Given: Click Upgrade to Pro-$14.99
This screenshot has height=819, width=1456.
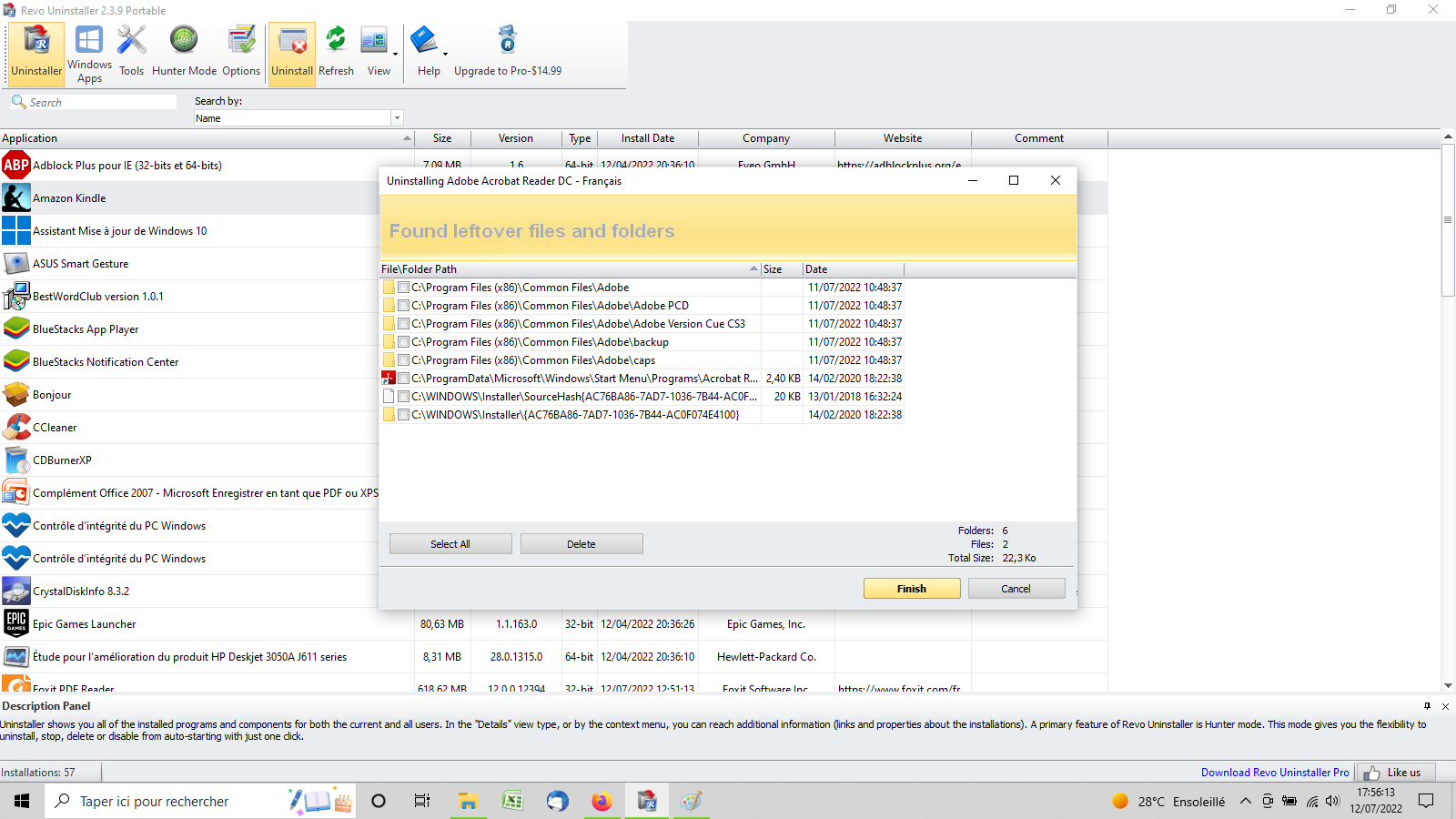Looking at the screenshot, I should pyautogui.click(x=508, y=54).
